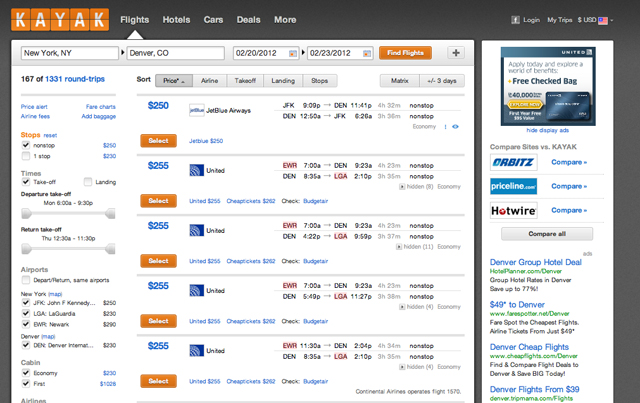Sort results by Airline
This screenshot has height=403, width=640.
(x=209, y=81)
